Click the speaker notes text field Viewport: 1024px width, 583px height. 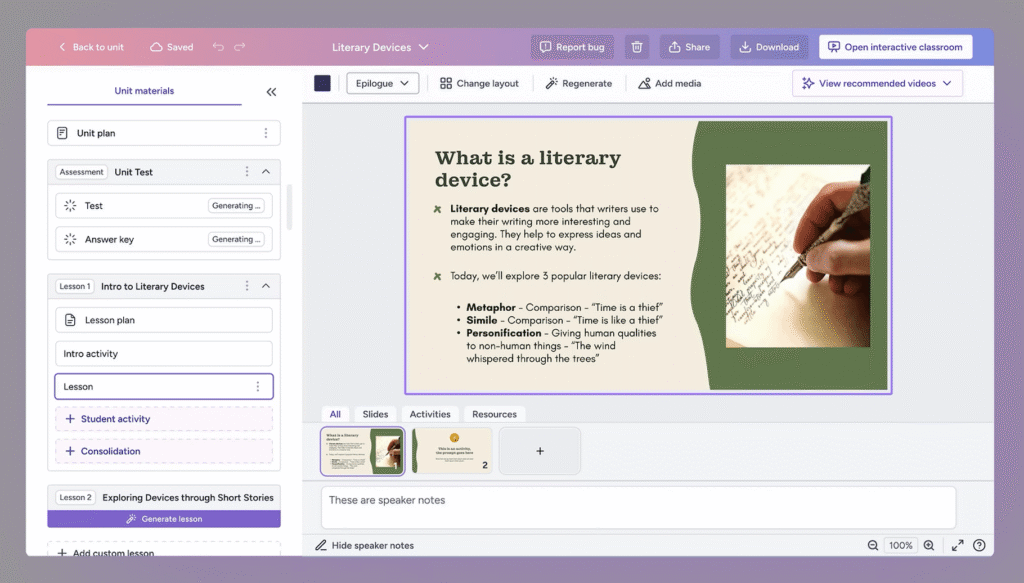[x=638, y=507]
